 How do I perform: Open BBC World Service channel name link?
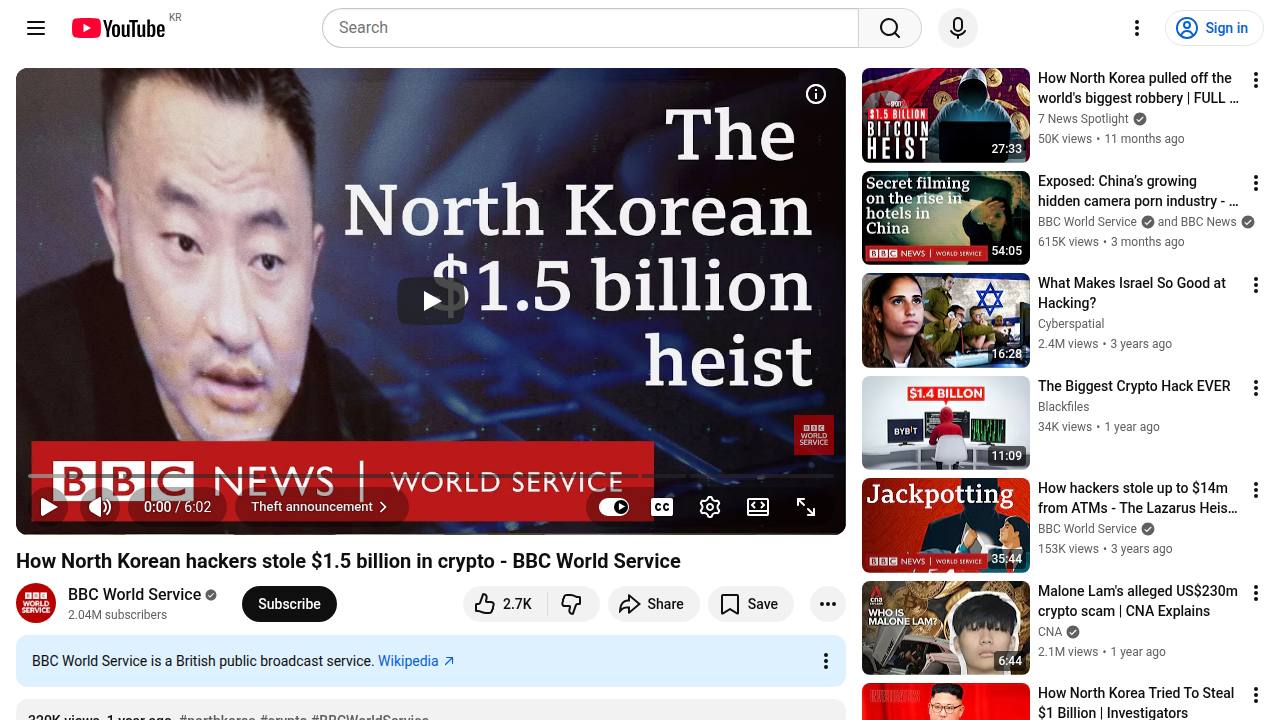click(x=135, y=594)
